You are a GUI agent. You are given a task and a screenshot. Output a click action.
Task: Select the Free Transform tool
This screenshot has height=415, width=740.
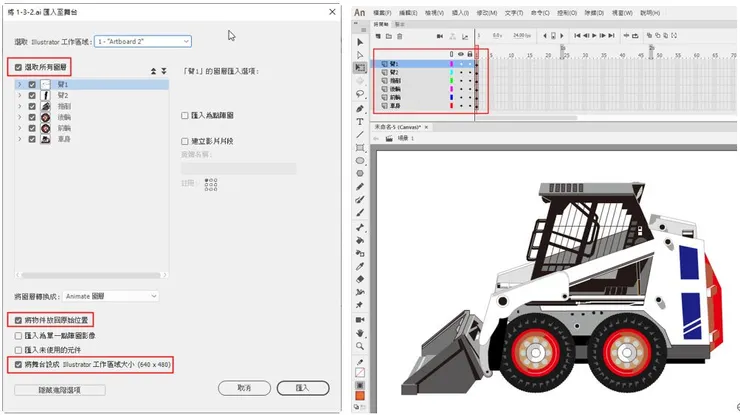click(360, 68)
